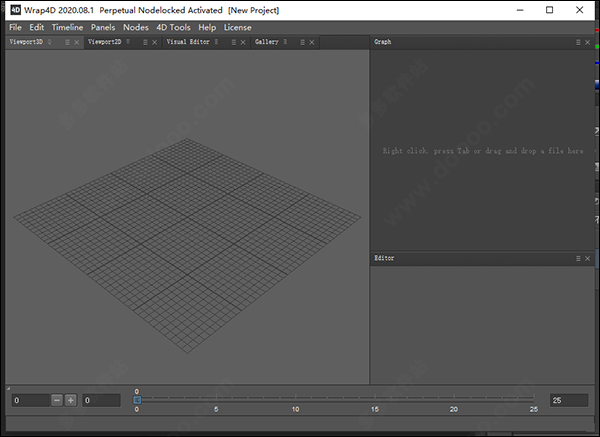Open the Viewport3D tab options menu icon
Viewport: 600px width, 437px height.
pyautogui.click(x=67, y=42)
